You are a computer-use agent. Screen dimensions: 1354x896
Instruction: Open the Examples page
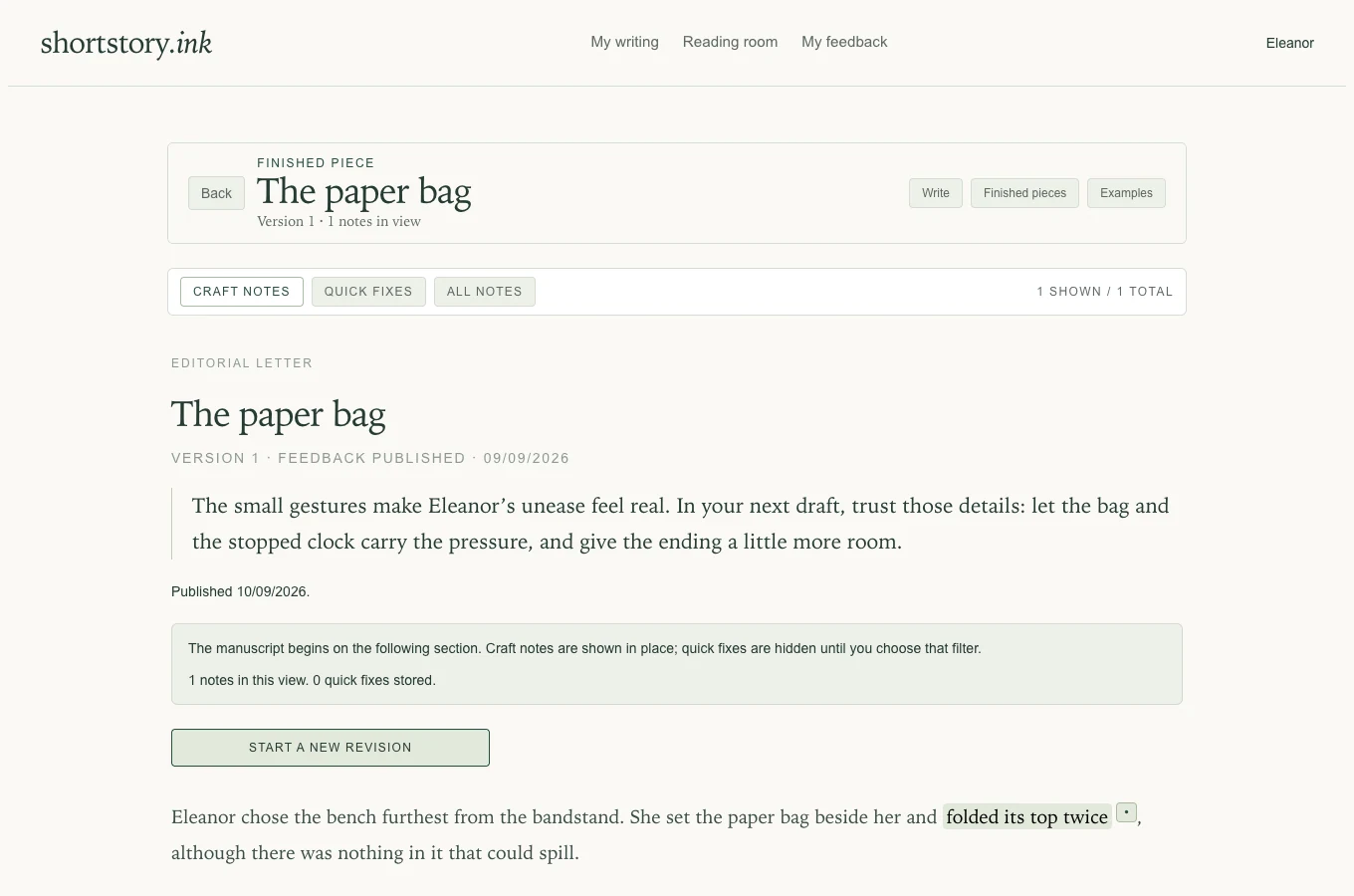(x=1126, y=193)
